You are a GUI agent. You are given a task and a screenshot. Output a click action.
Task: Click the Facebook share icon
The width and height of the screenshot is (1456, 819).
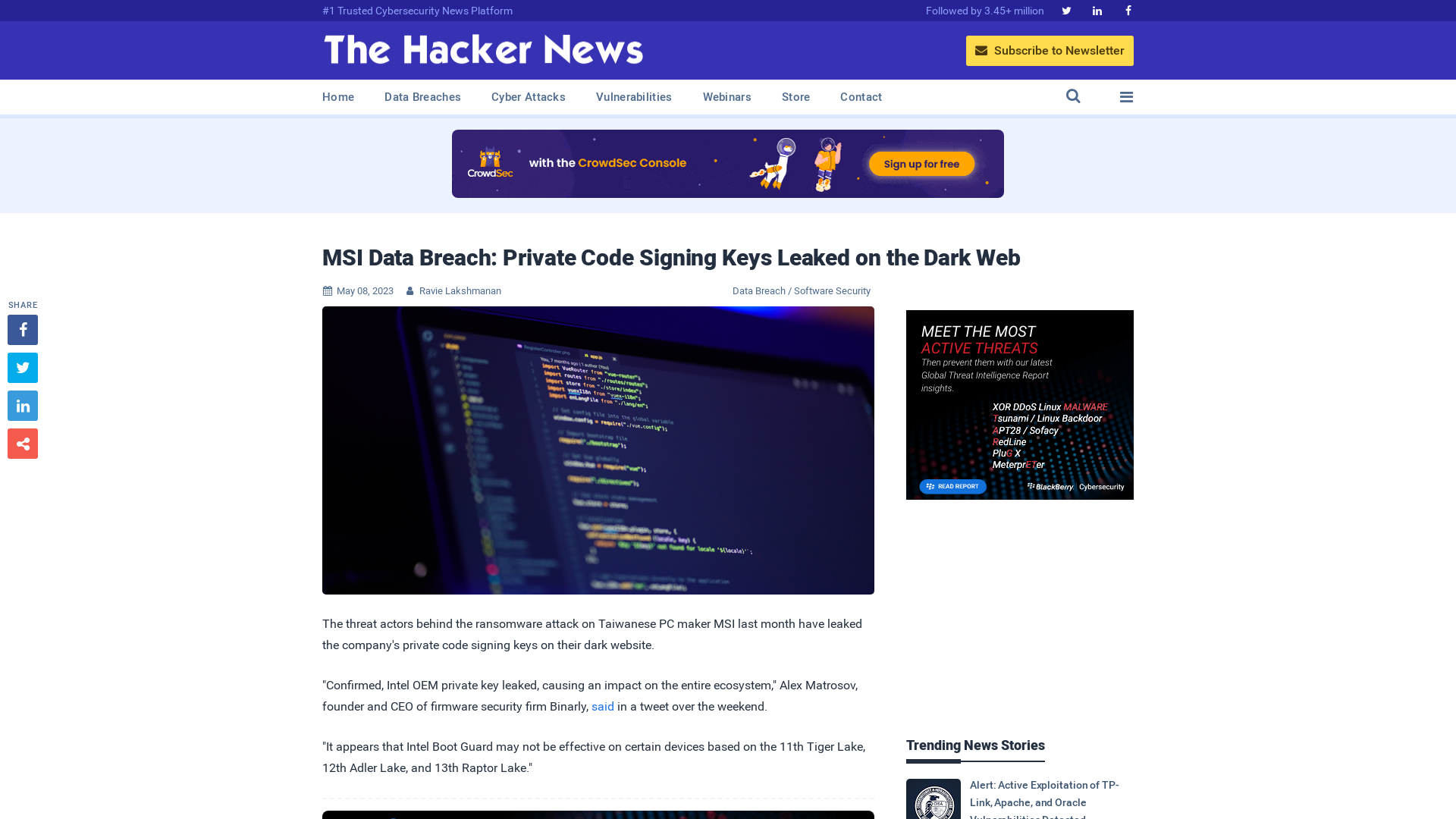click(x=22, y=329)
